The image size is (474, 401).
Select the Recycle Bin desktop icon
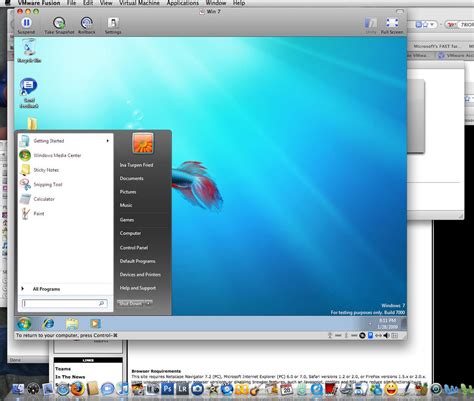(29, 51)
